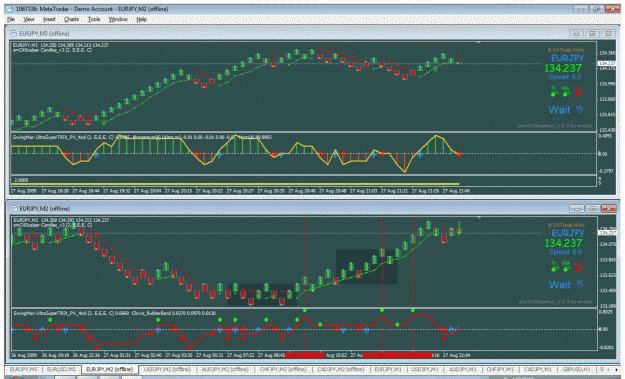The width and height of the screenshot is (625, 379).
Task: Click the Spread: 6.0 text in lower chart
Action: [565, 252]
